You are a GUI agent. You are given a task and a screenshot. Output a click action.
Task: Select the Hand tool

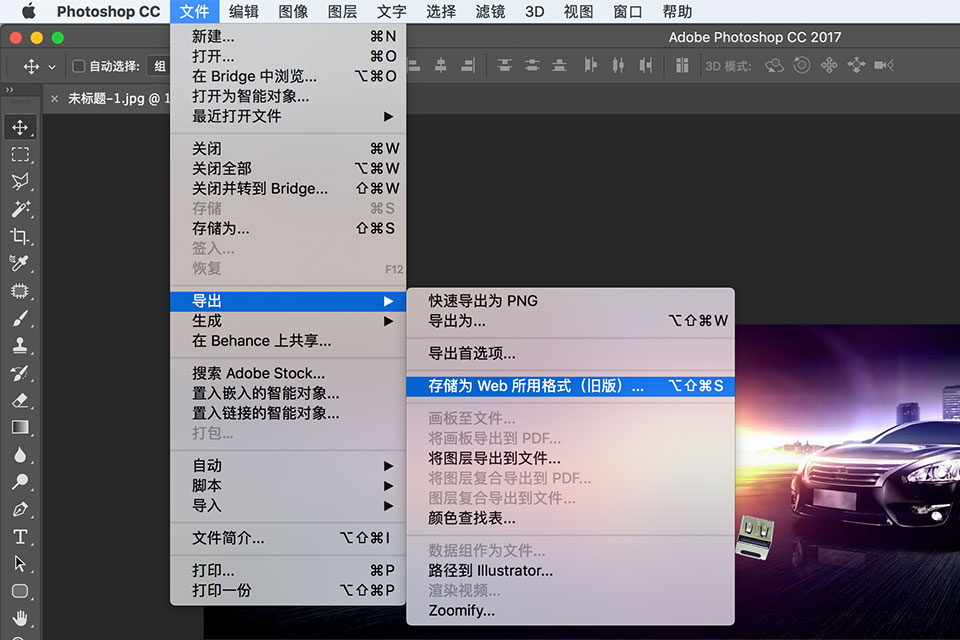pos(22,618)
